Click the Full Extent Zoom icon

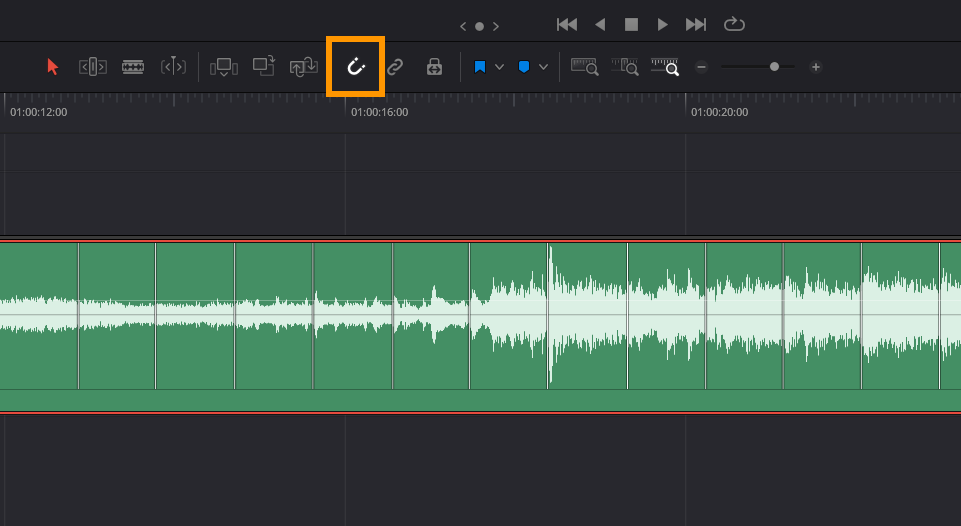click(585, 67)
